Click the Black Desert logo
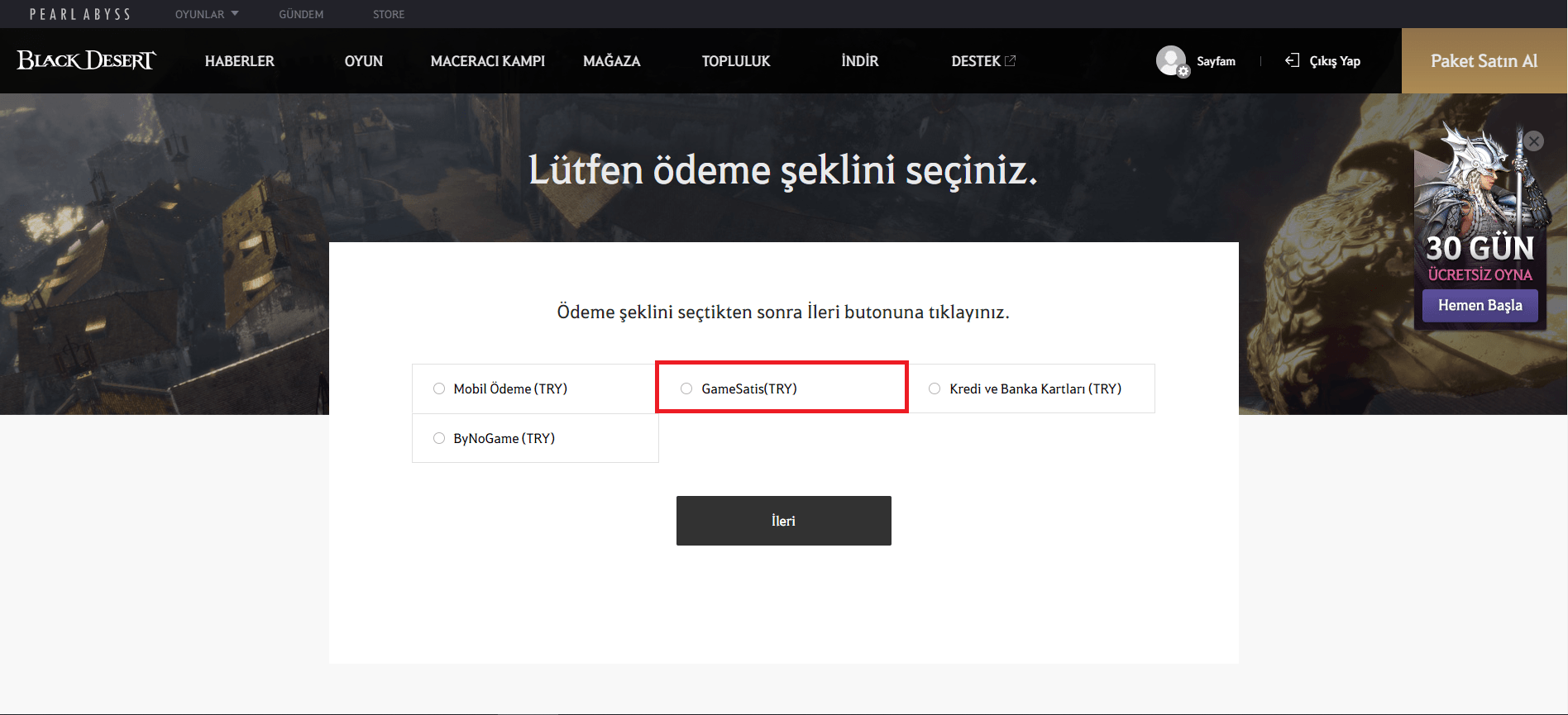Screen dimensions: 1568x715 86,60
